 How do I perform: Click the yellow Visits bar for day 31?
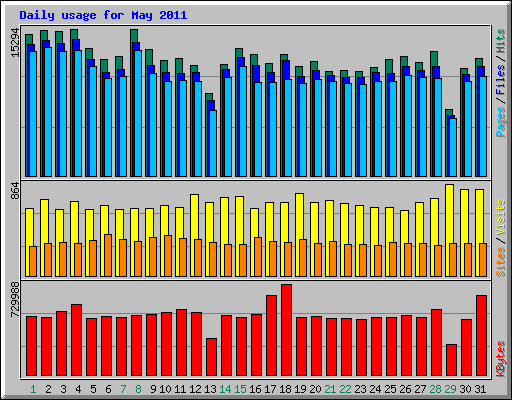[x=479, y=216]
